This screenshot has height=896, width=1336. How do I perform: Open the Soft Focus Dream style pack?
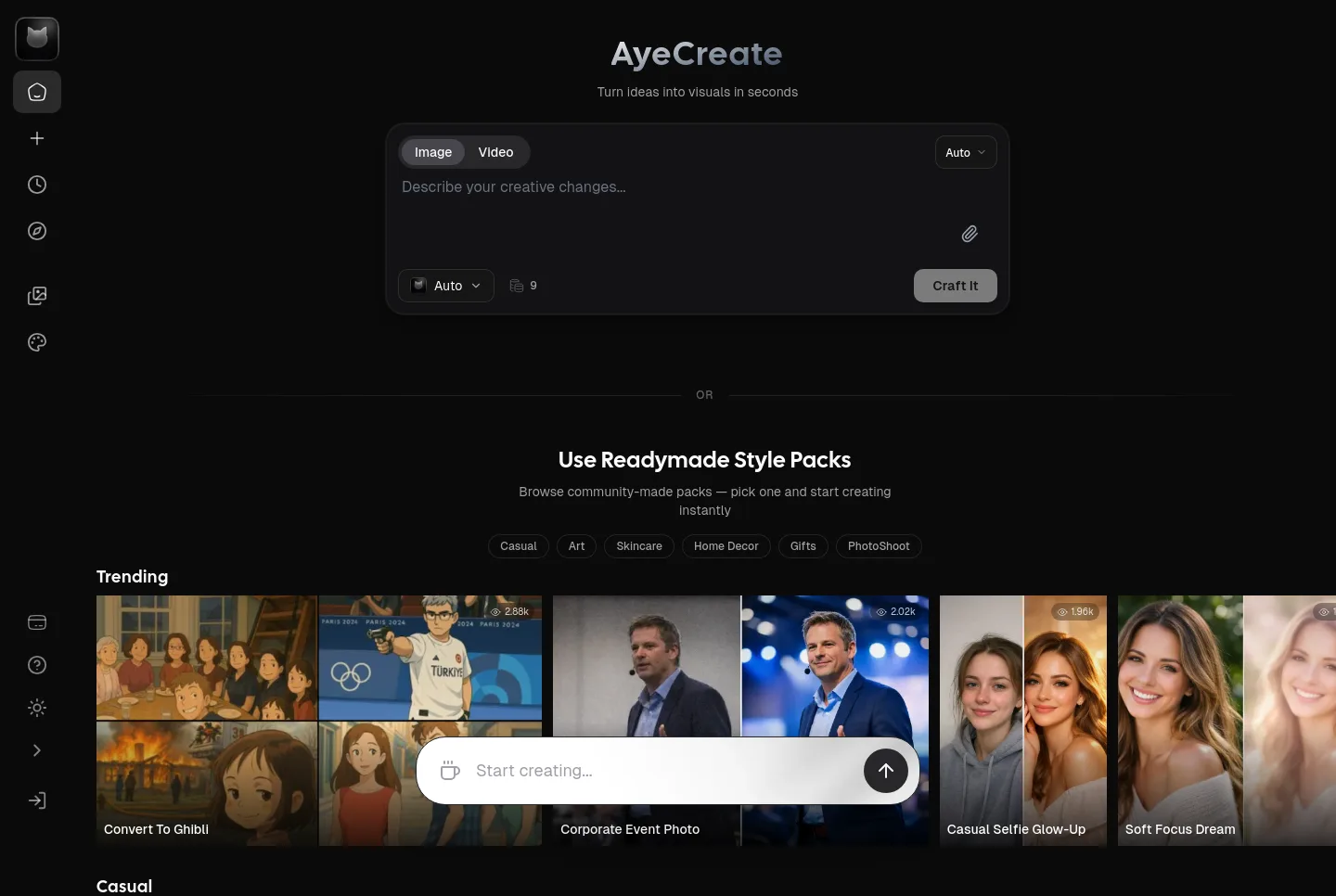[1227, 721]
